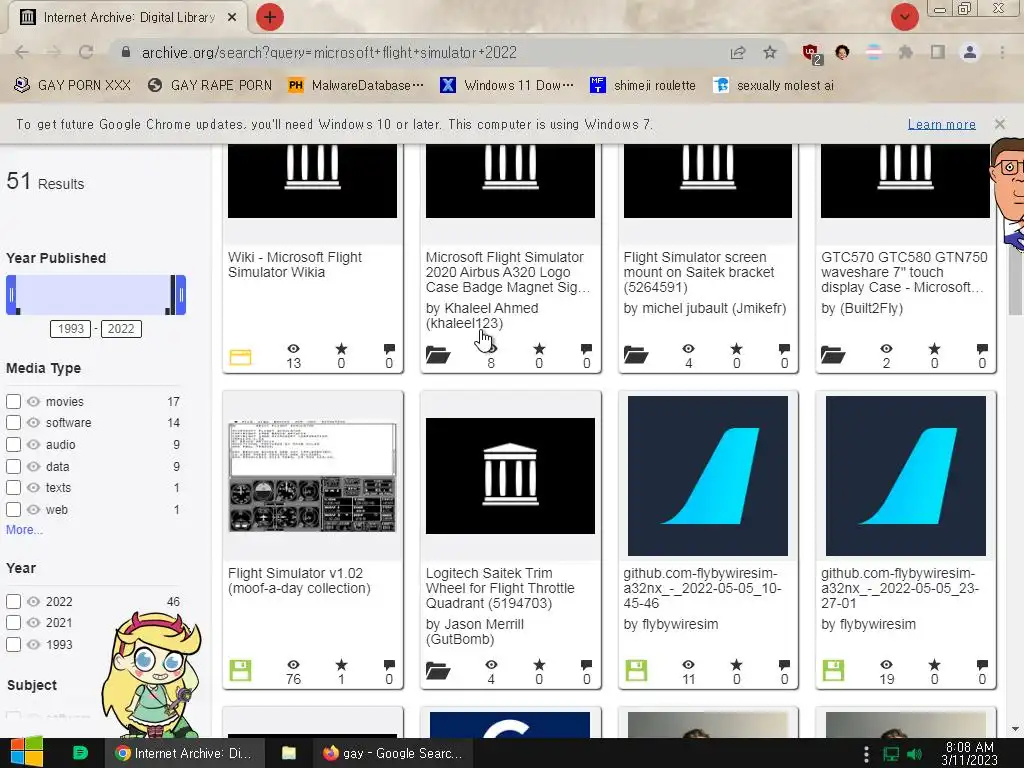Dismiss the Chrome update notification bar
The image size is (1024, 768).
999,123
